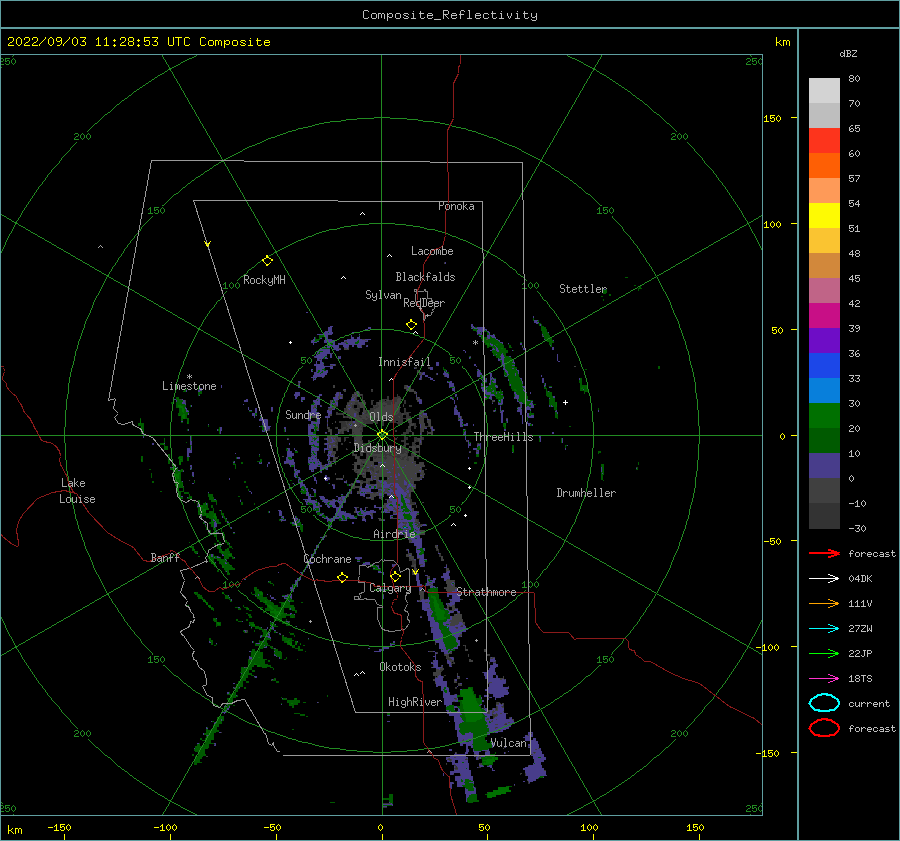Click the Ponoka city label
Screen dimensions: 900x841
coord(456,206)
